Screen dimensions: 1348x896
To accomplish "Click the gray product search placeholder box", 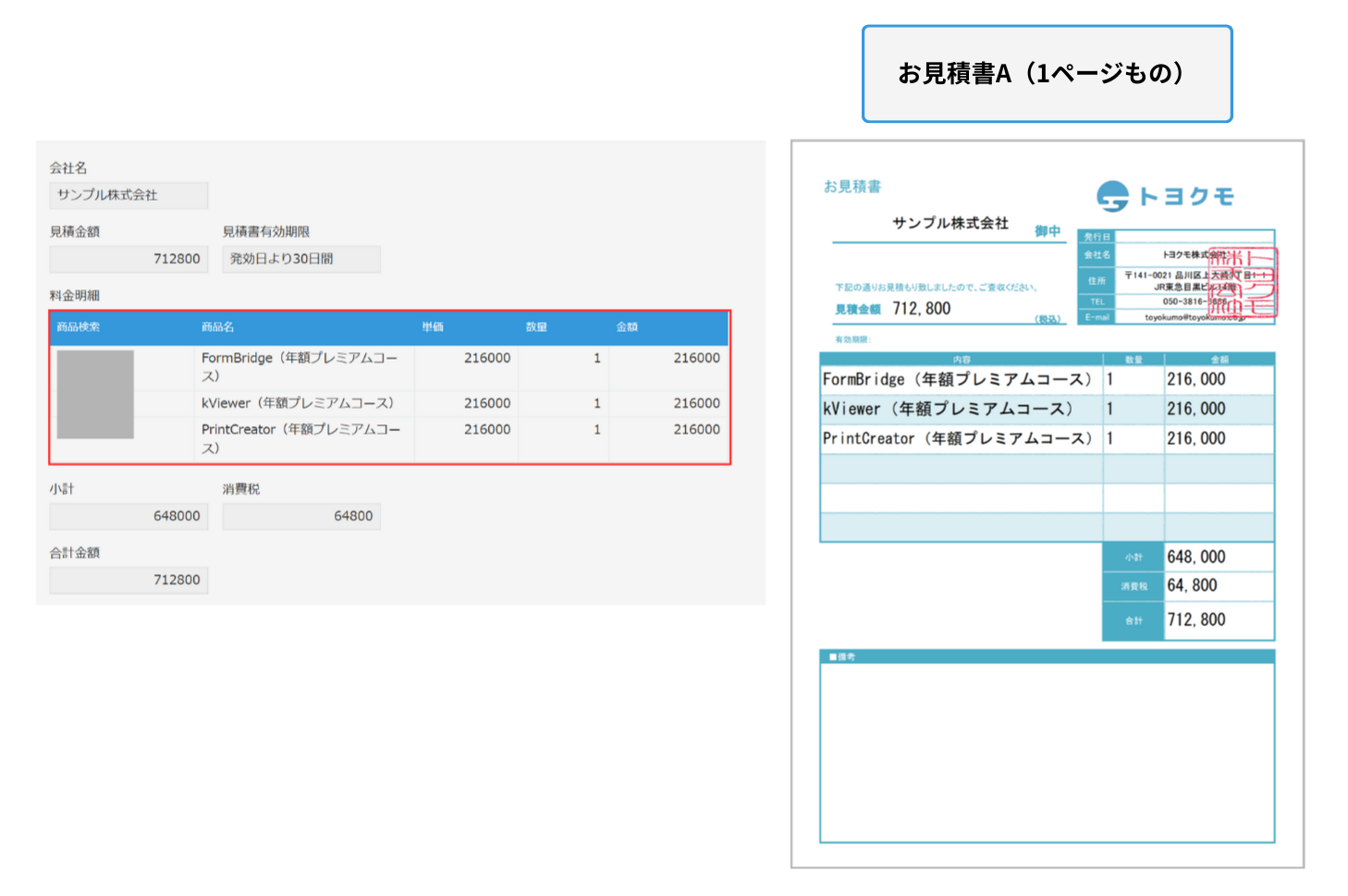I will [x=95, y=394].
